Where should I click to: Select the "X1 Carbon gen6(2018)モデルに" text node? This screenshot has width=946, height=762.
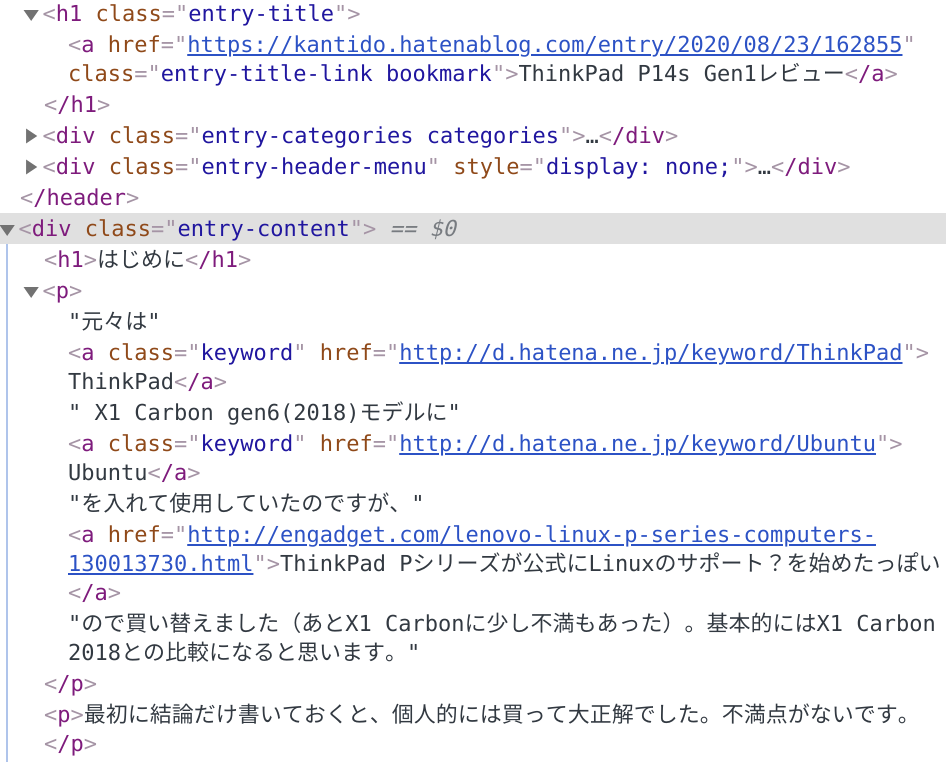(x=264, y=413)
